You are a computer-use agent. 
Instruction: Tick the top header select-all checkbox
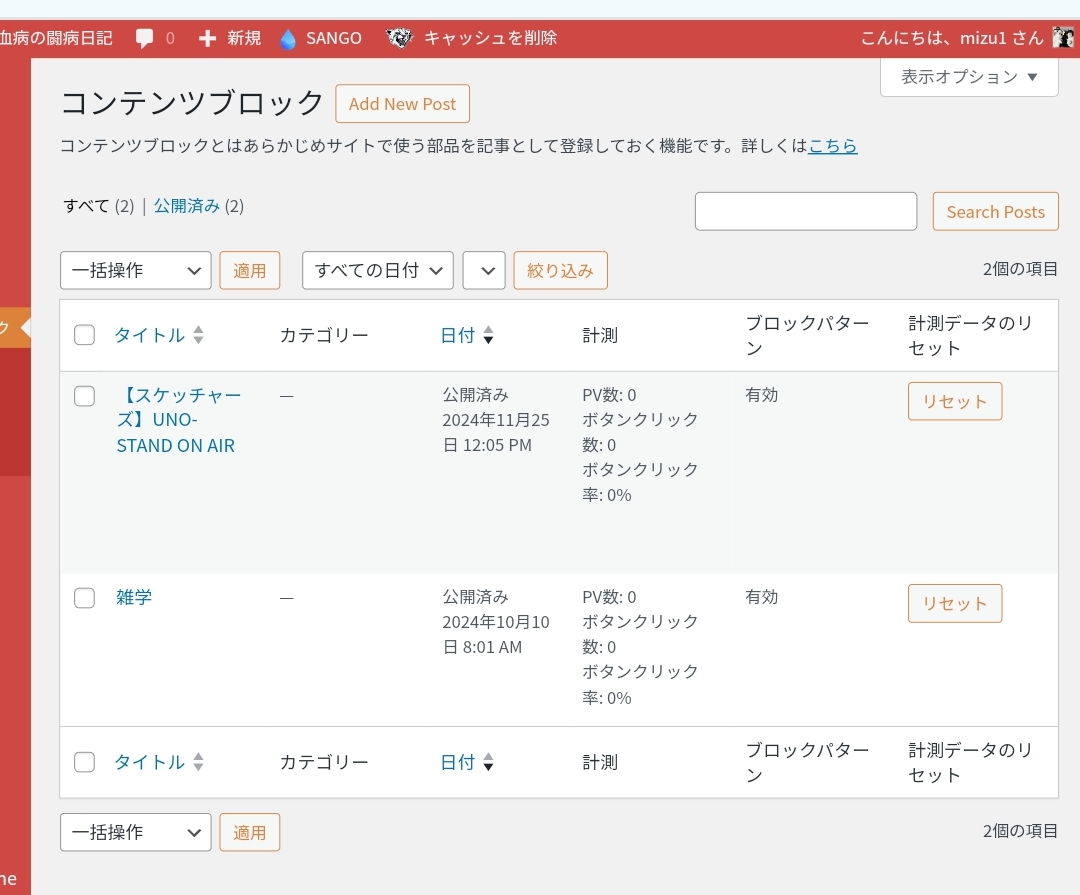84,335
